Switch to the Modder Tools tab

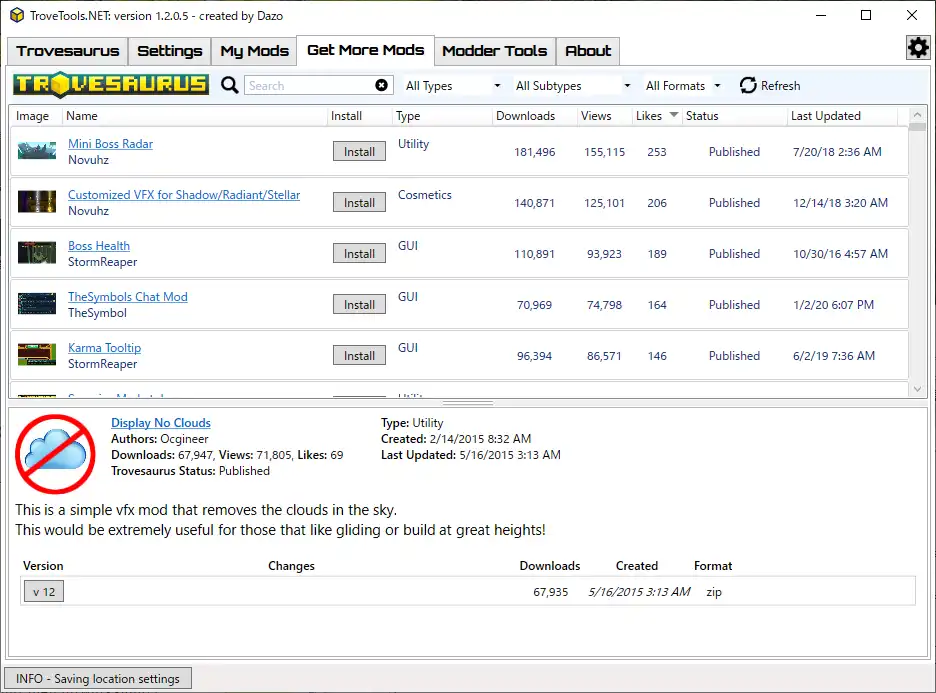[494, 51]
